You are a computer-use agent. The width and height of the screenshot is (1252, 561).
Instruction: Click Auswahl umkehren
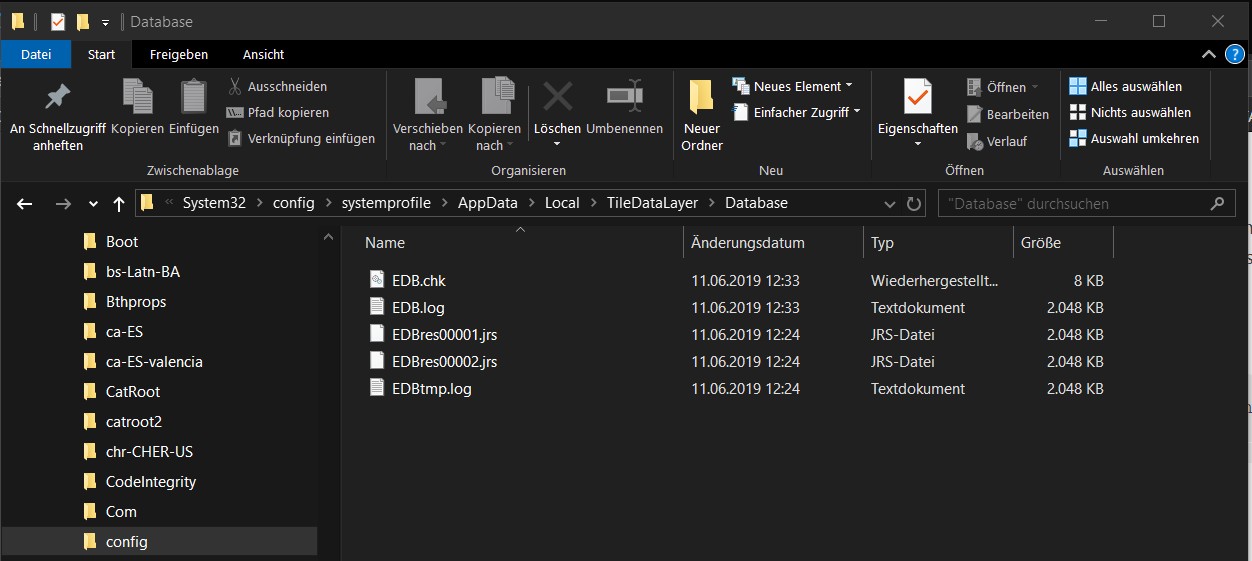coord(1134,139)
